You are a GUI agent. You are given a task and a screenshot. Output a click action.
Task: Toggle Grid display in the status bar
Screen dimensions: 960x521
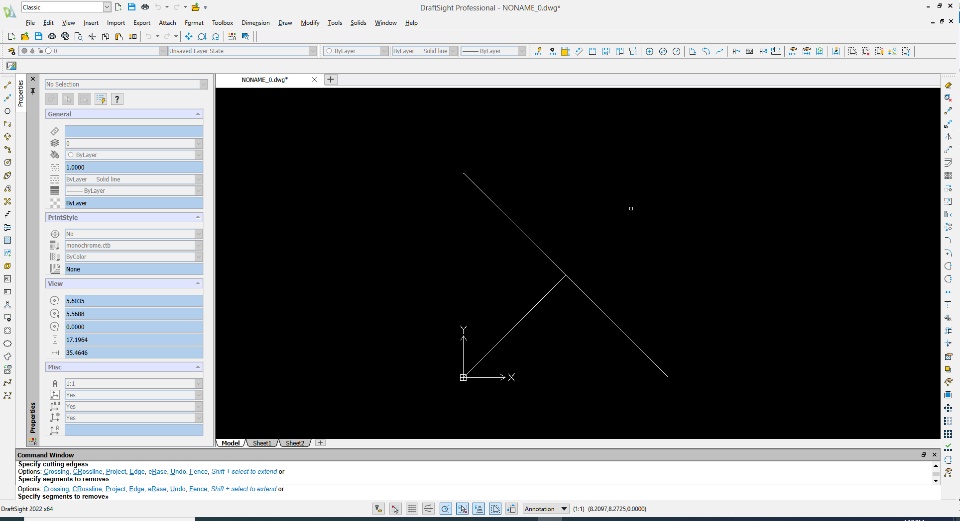395,509
